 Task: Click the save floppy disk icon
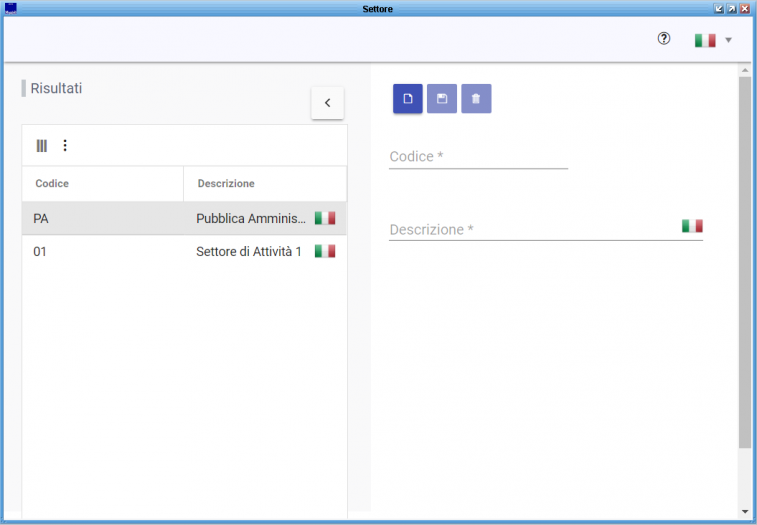pyautogui.click(x=442, y=99)
